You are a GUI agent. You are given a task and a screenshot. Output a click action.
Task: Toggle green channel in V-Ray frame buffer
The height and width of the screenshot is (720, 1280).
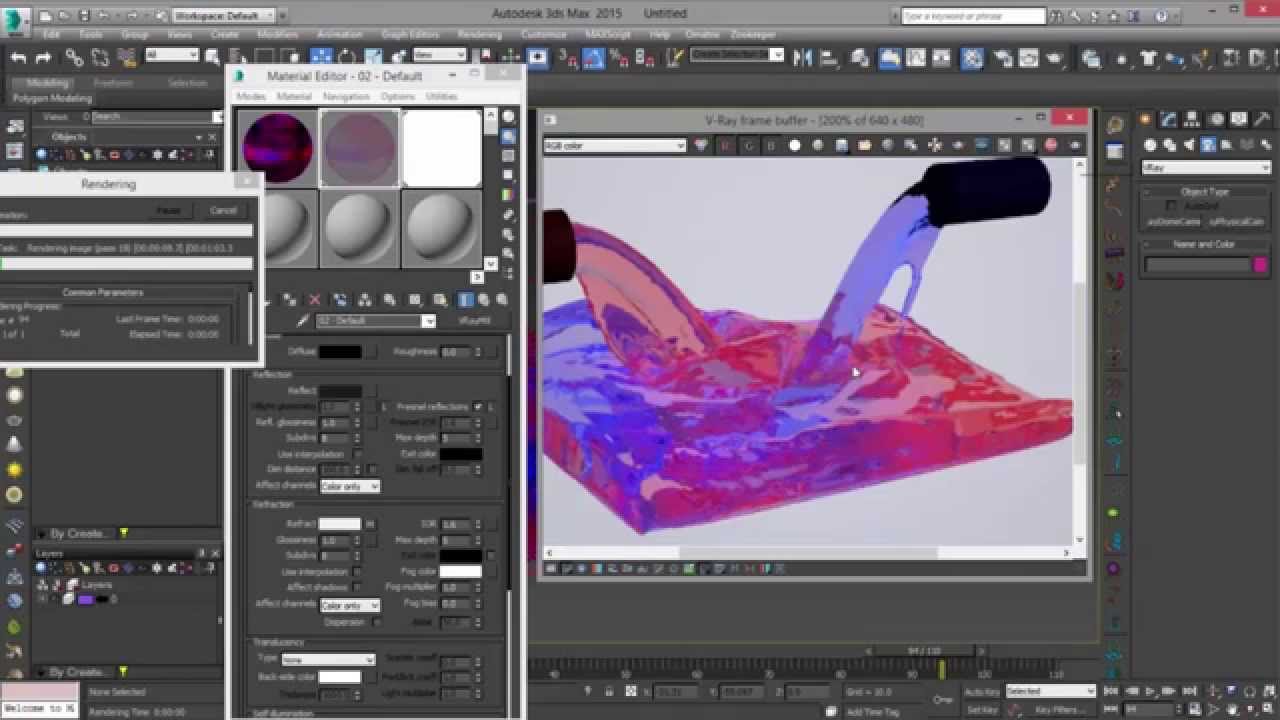click(748, 145)
